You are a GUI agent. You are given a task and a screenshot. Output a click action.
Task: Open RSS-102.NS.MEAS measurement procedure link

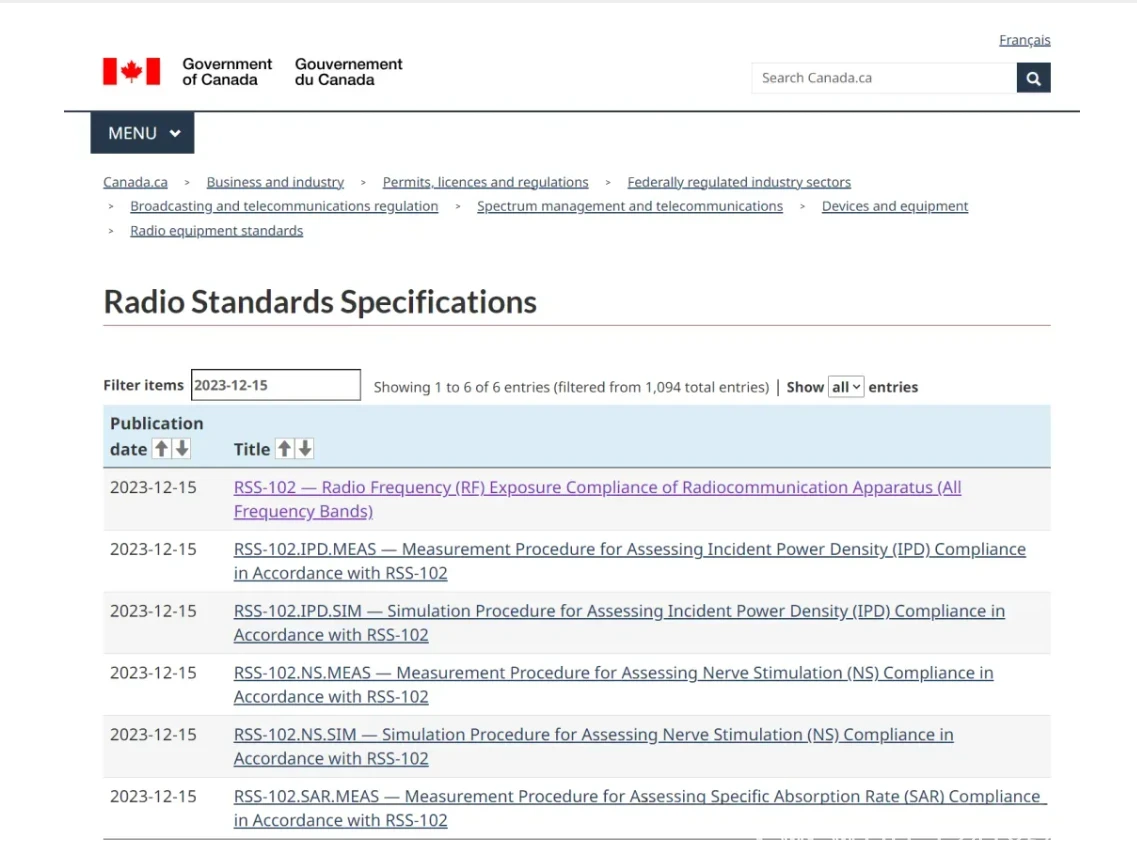click(613, 673)
